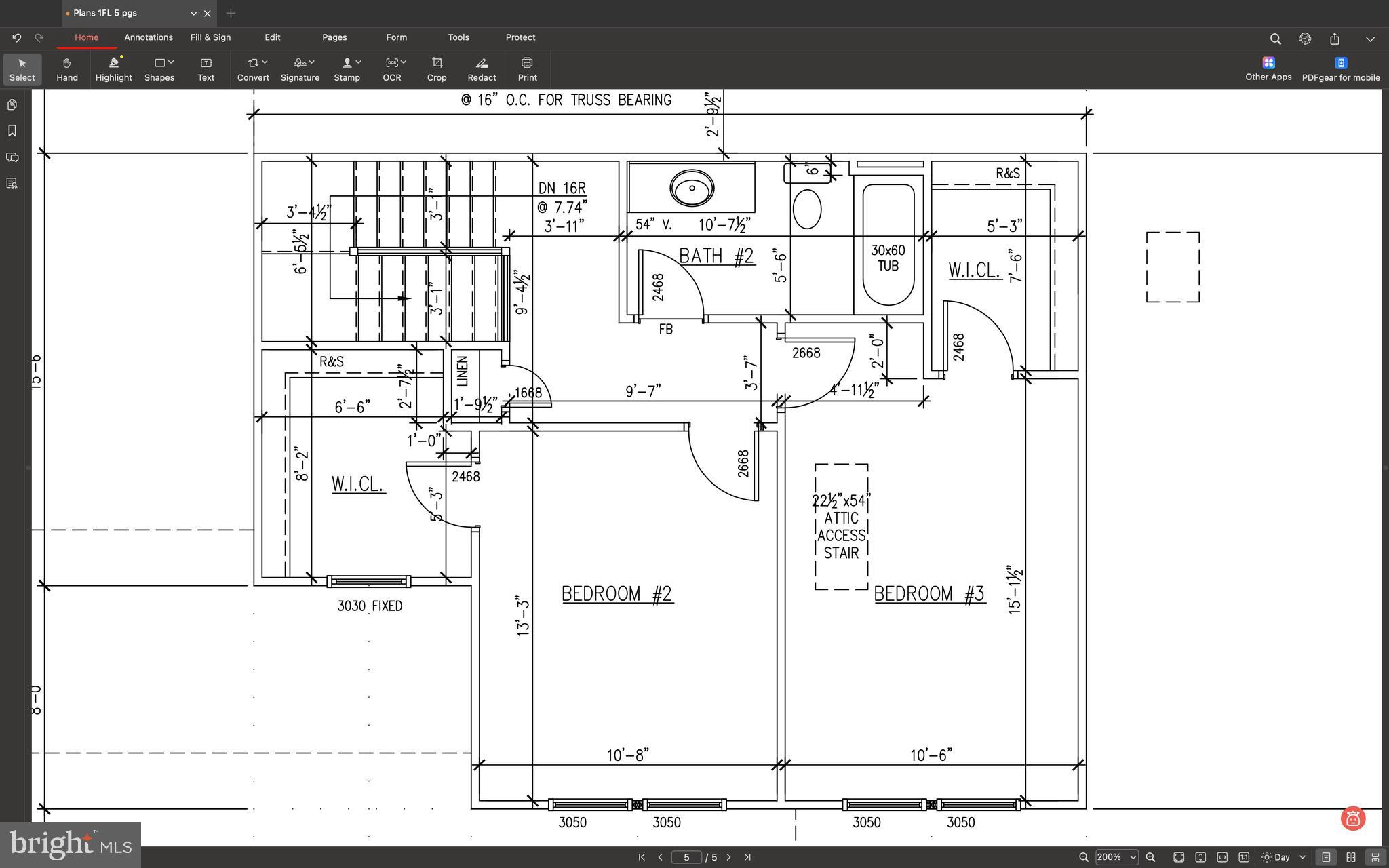Click the Highlight tool icon
This screenshot has height=868, width=1389.
click(x=113, y=63)
